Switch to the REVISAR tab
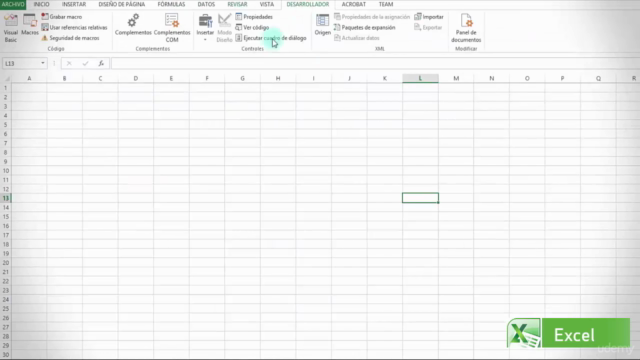 tap(237, 4)
